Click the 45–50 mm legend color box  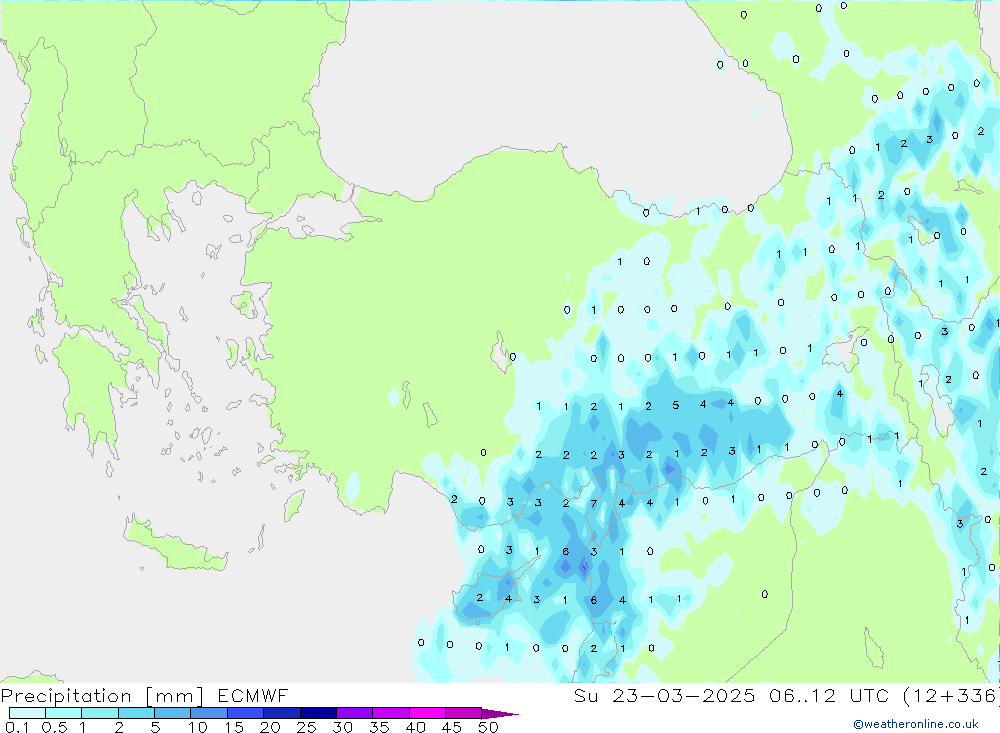463,713
